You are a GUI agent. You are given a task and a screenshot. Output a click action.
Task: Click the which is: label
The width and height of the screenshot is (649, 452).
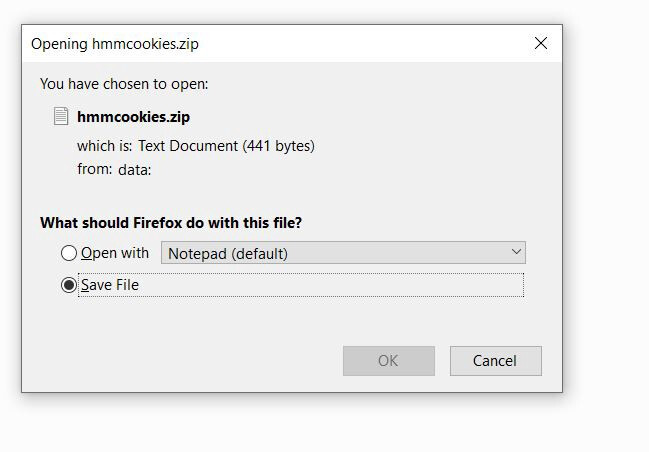pyautogui.click(x=104, y=146)
